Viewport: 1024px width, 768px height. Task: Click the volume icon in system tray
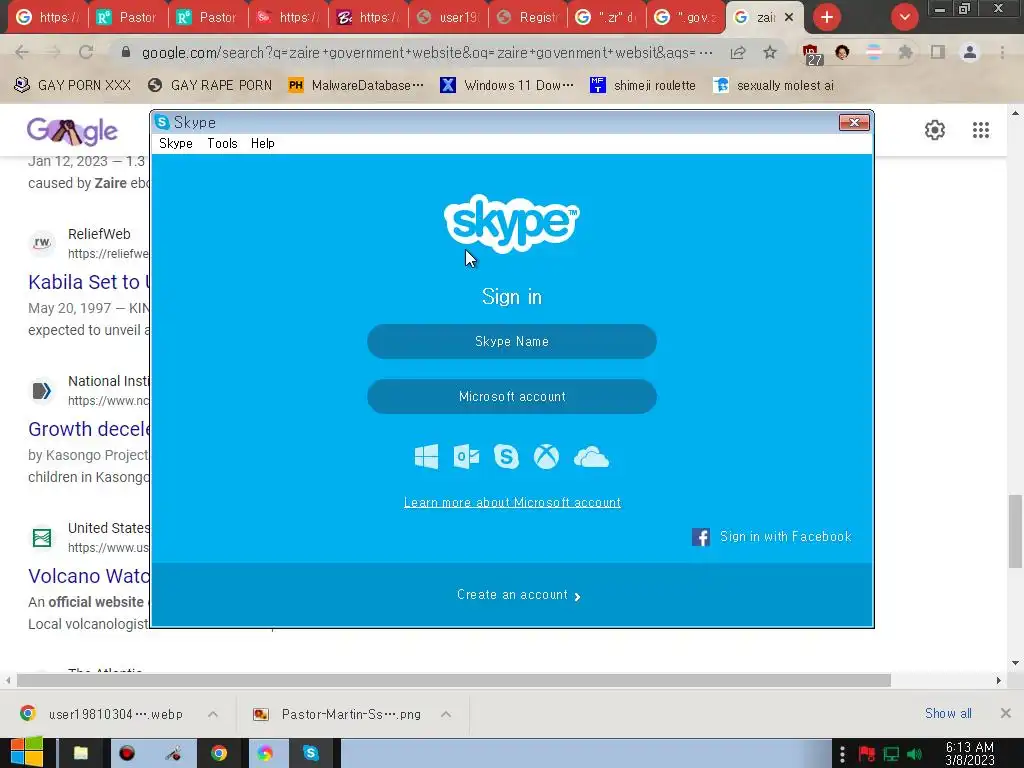coord(914,754)
